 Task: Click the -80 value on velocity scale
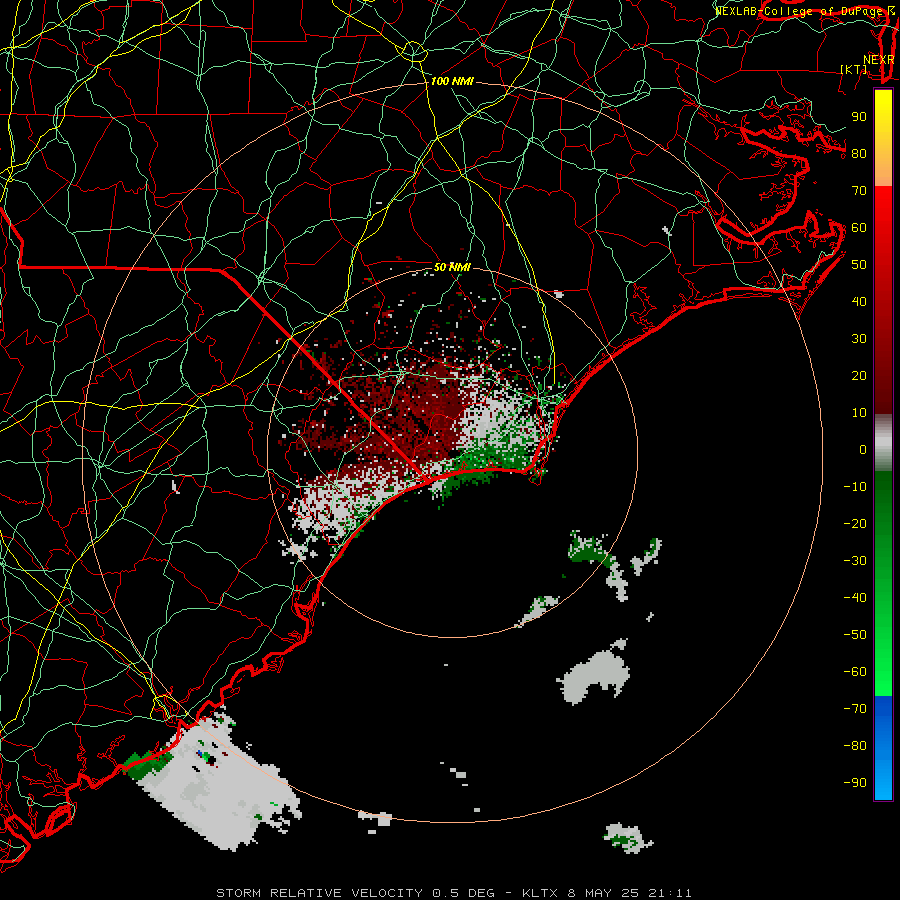855,746
